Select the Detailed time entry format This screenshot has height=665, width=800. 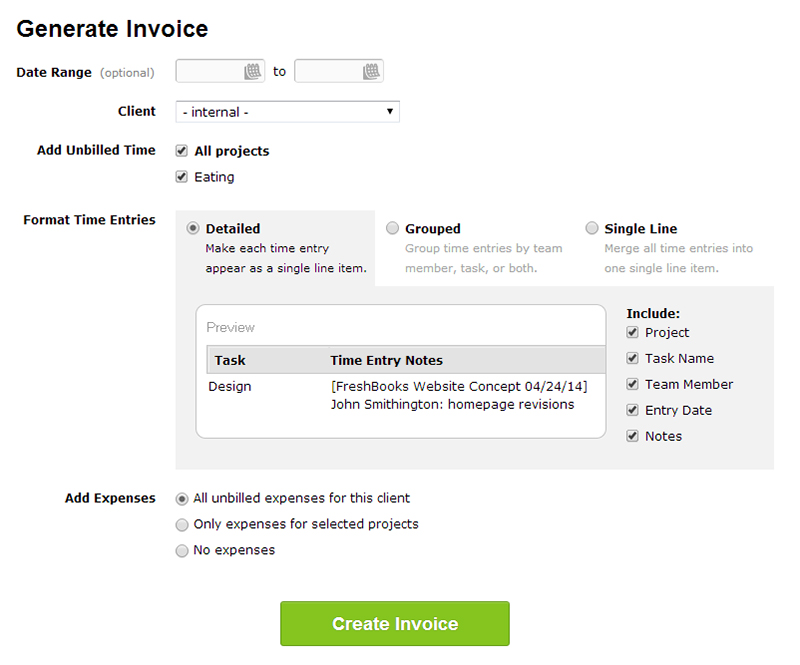[193, 228]
